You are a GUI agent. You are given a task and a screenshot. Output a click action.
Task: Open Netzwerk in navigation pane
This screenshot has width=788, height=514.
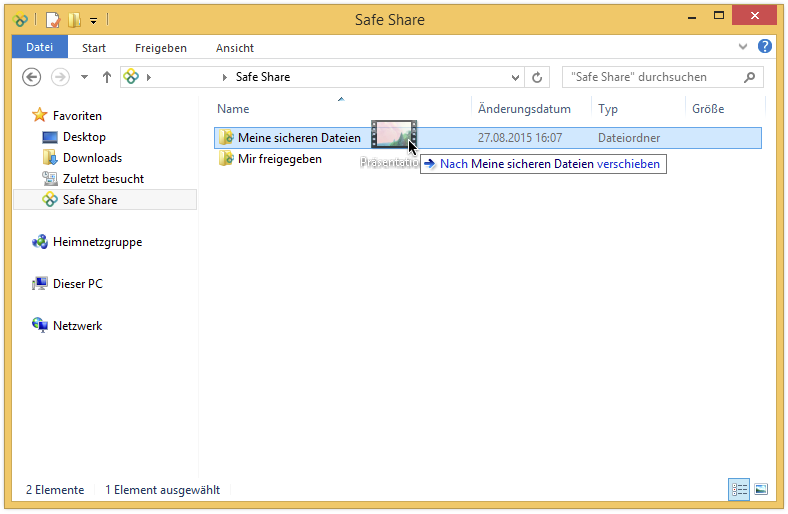tap(77, 326)
